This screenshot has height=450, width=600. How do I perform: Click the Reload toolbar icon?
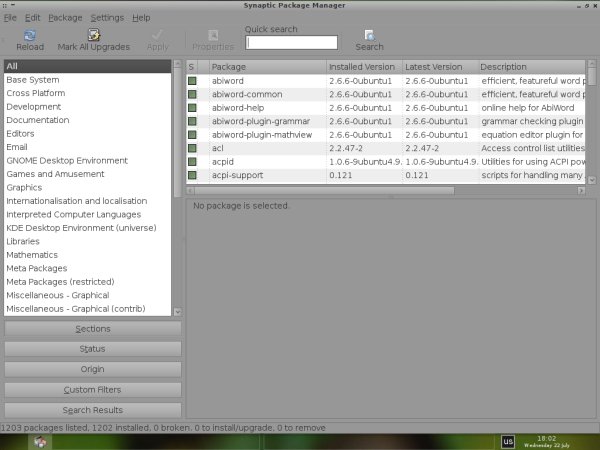click(30, 35)
